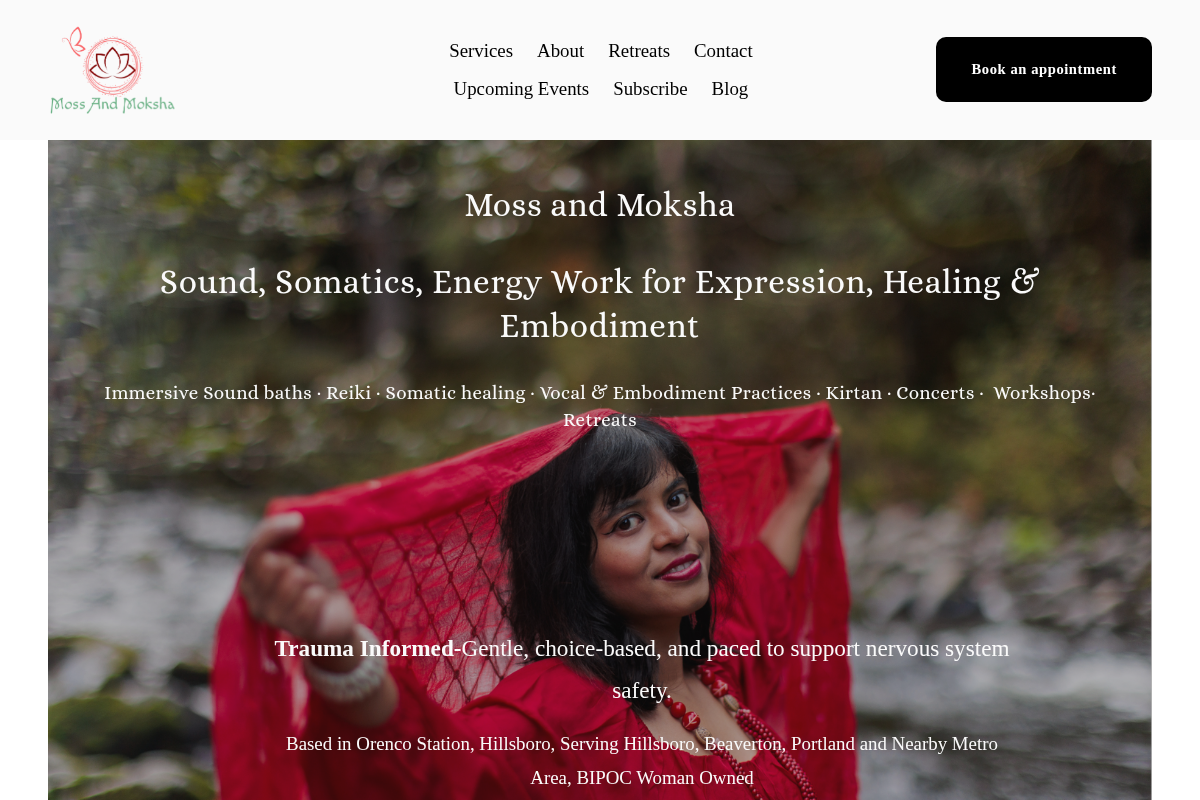Open the Blog page
Image resolution: width=1200 pixels, height=800 pixels.
pos(730,89)
